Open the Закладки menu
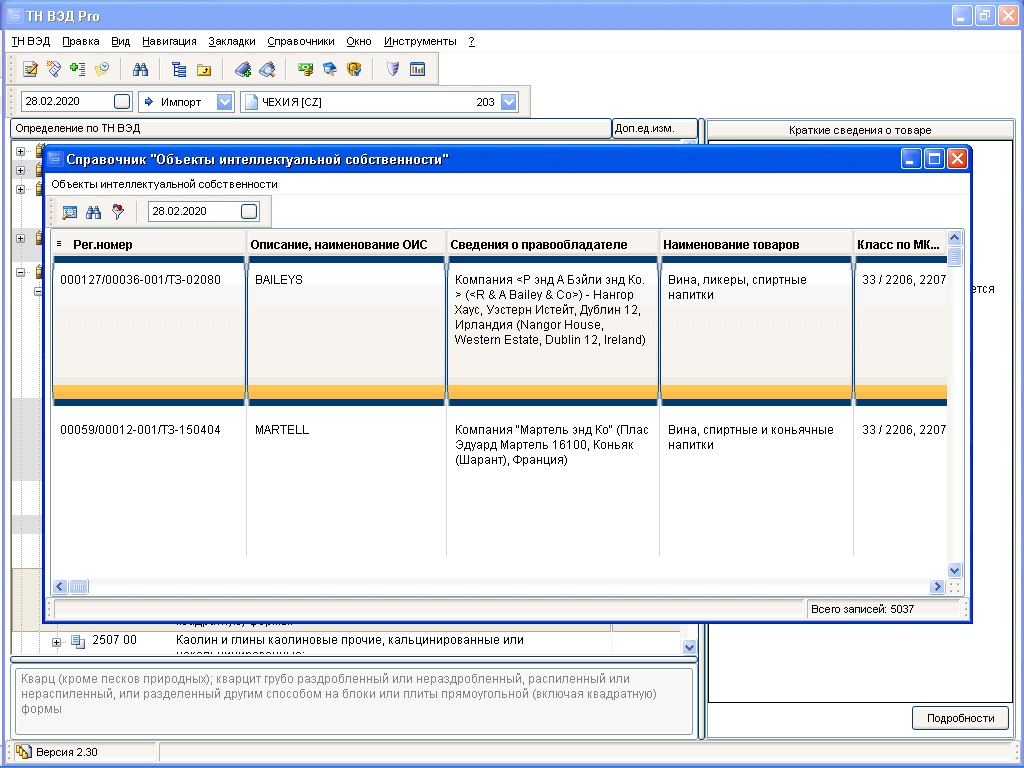Viewport: 1024px width, 768px height. [232, 41]
